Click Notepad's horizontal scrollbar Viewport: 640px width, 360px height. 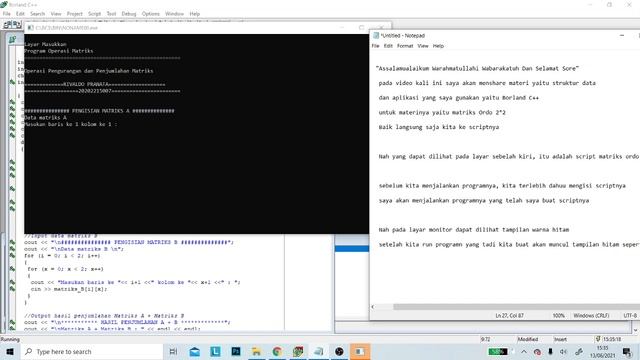(516, 307)
